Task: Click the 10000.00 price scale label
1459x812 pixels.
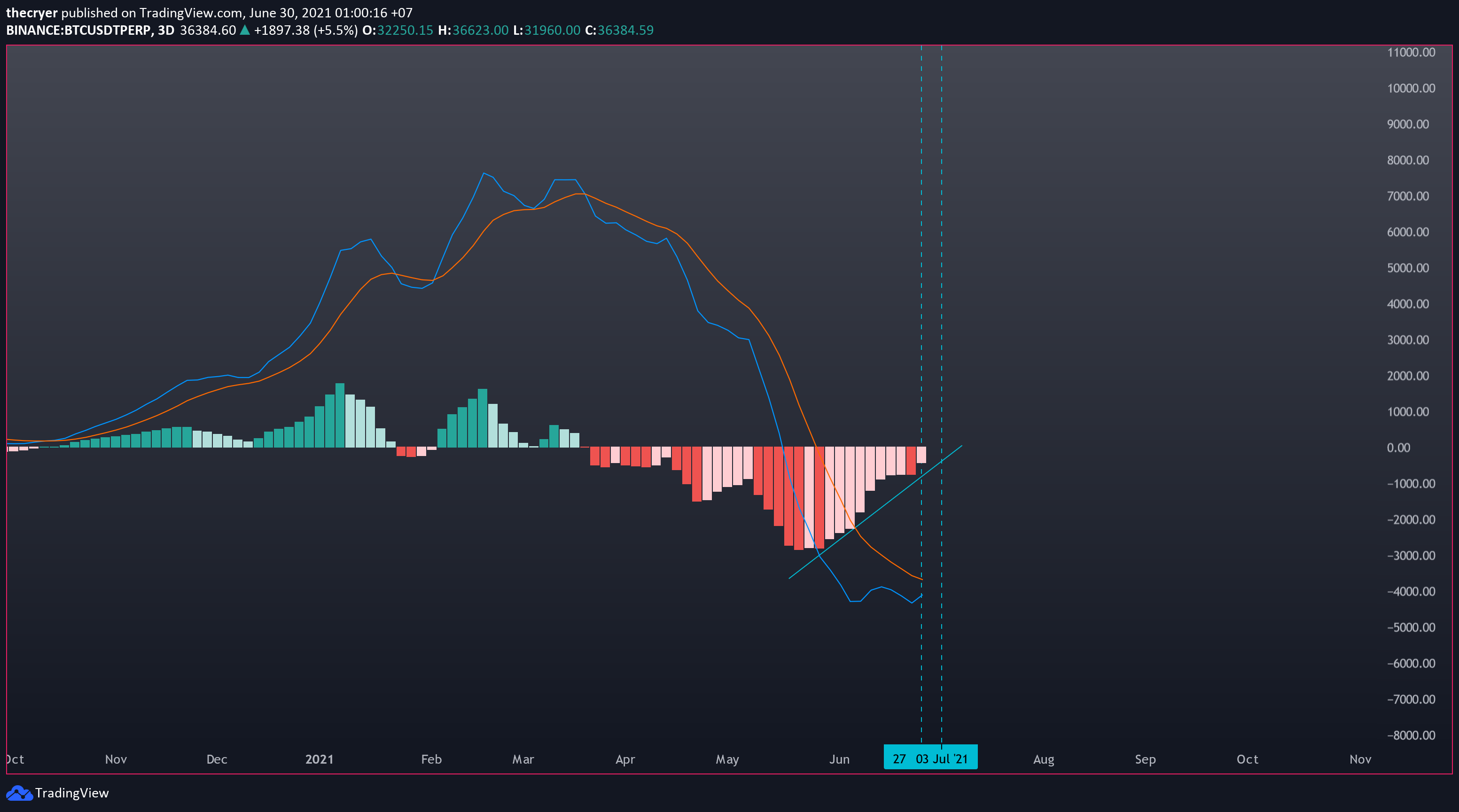Action: [1412, 88]
